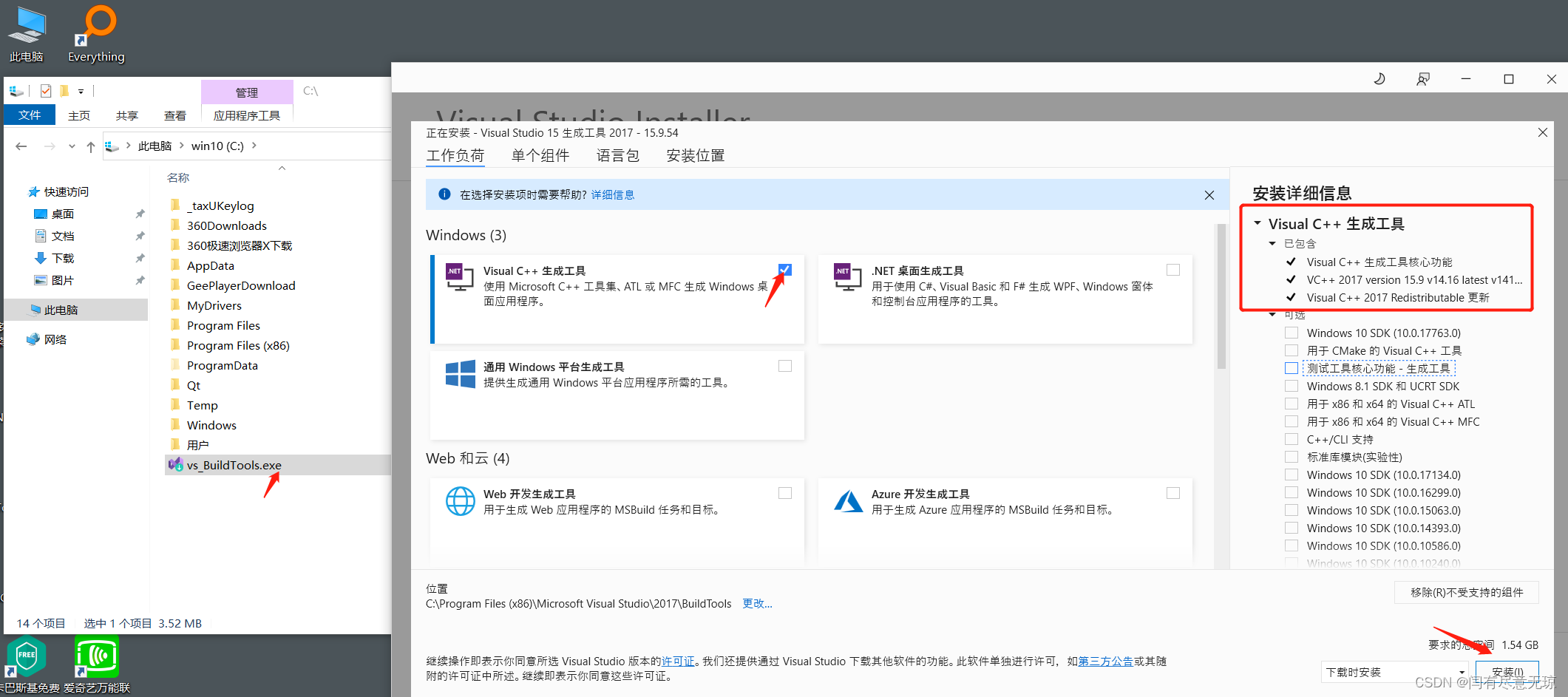Click the 安装(I) button
1568x697 pixels.
(1507, 672)
